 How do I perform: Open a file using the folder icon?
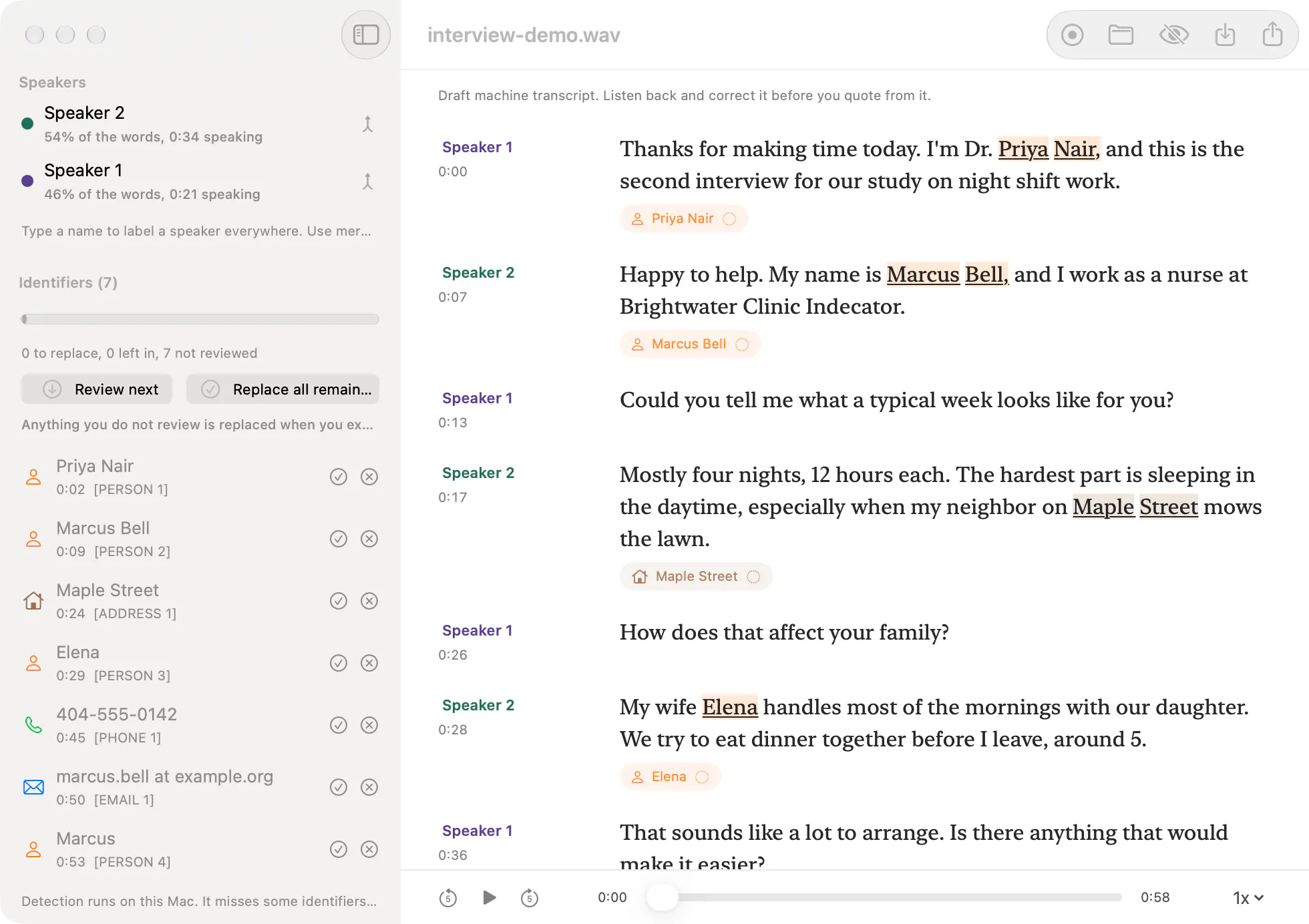coord(1121,35)
